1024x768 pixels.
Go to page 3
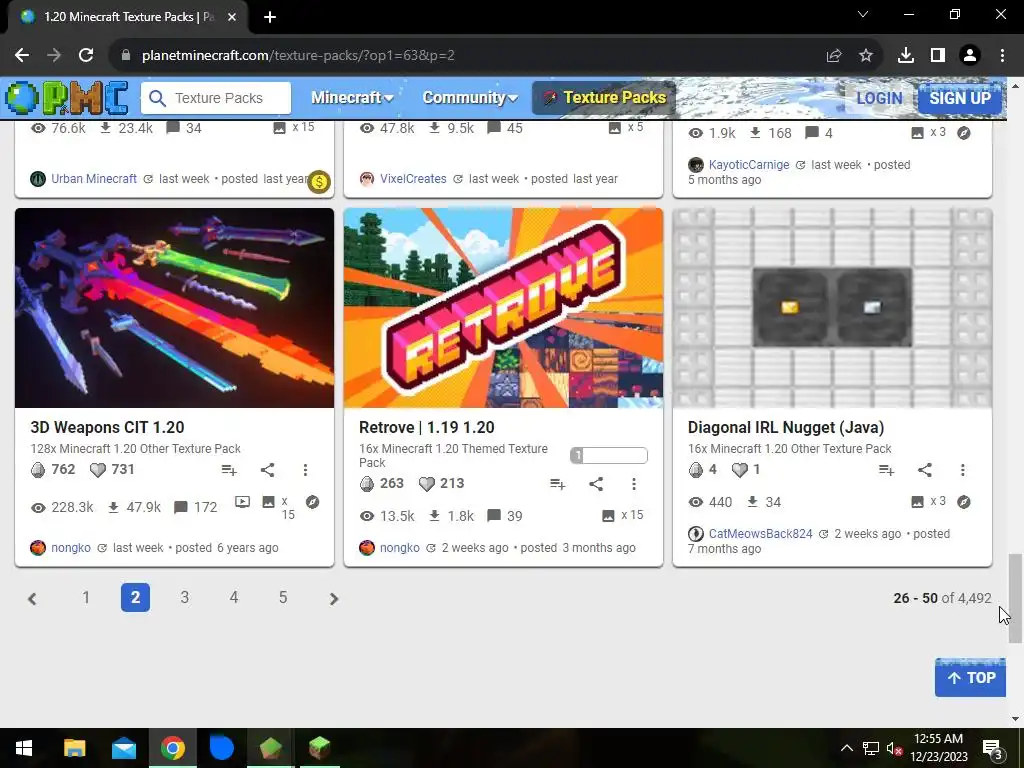pyautogui.click(x=185, y=598)
